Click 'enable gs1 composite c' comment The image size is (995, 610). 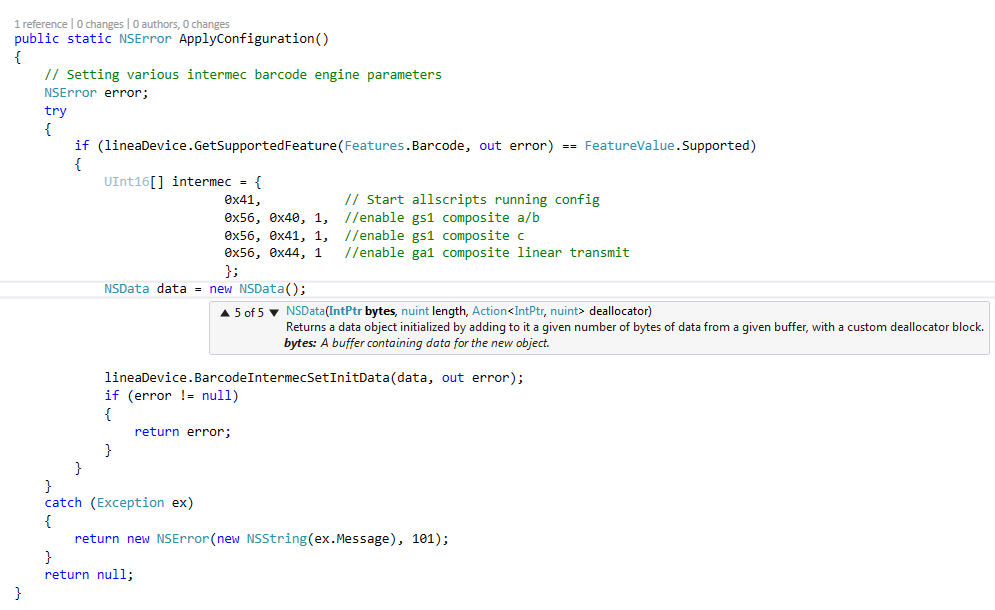[x=435, y=235]
